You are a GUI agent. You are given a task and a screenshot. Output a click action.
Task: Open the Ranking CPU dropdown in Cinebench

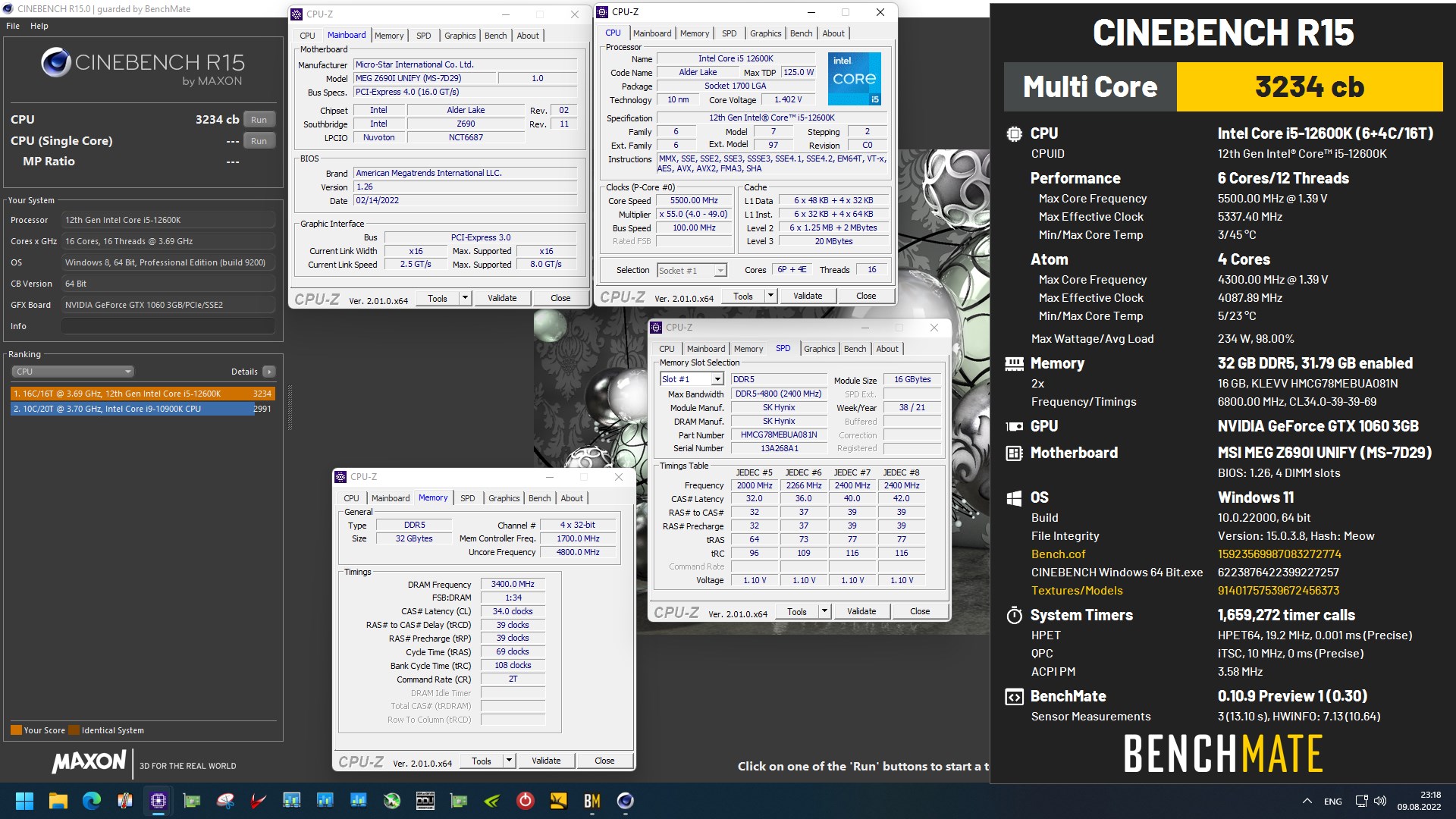(73, 372)
